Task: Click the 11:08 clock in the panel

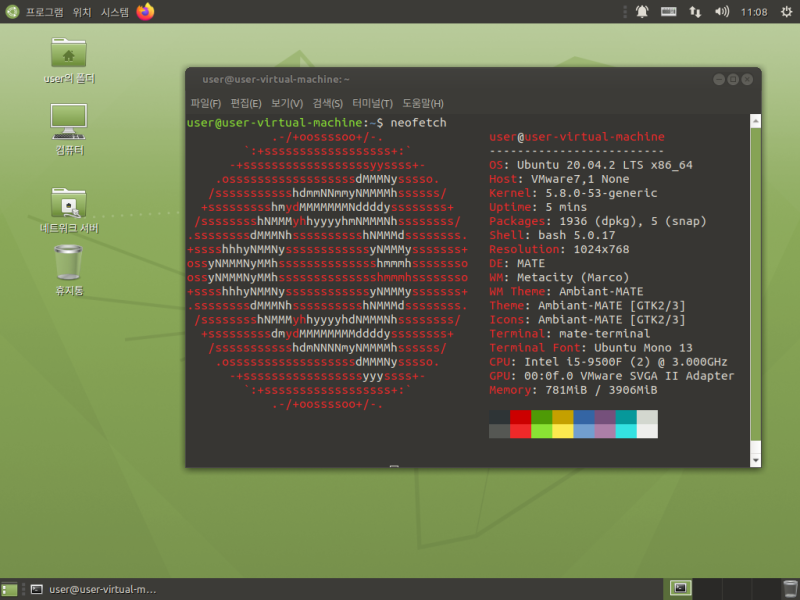Action: (754, 12)
